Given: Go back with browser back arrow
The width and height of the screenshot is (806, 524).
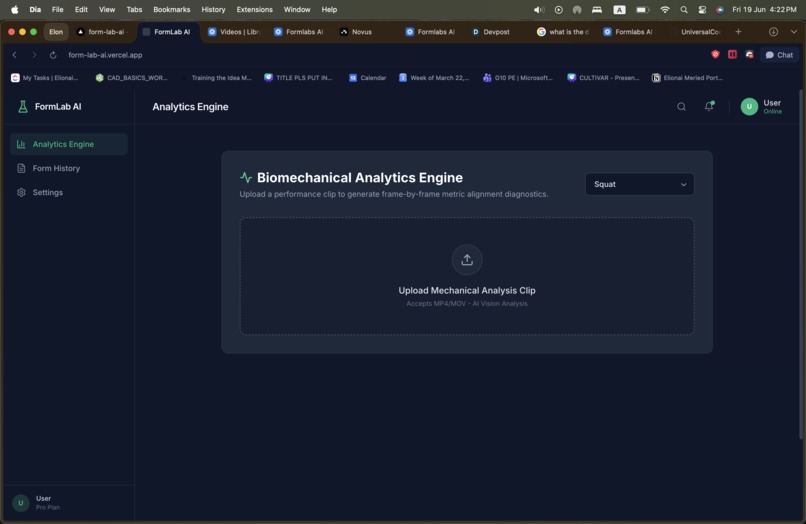Looking at the screenshot, I should (15, 55).
